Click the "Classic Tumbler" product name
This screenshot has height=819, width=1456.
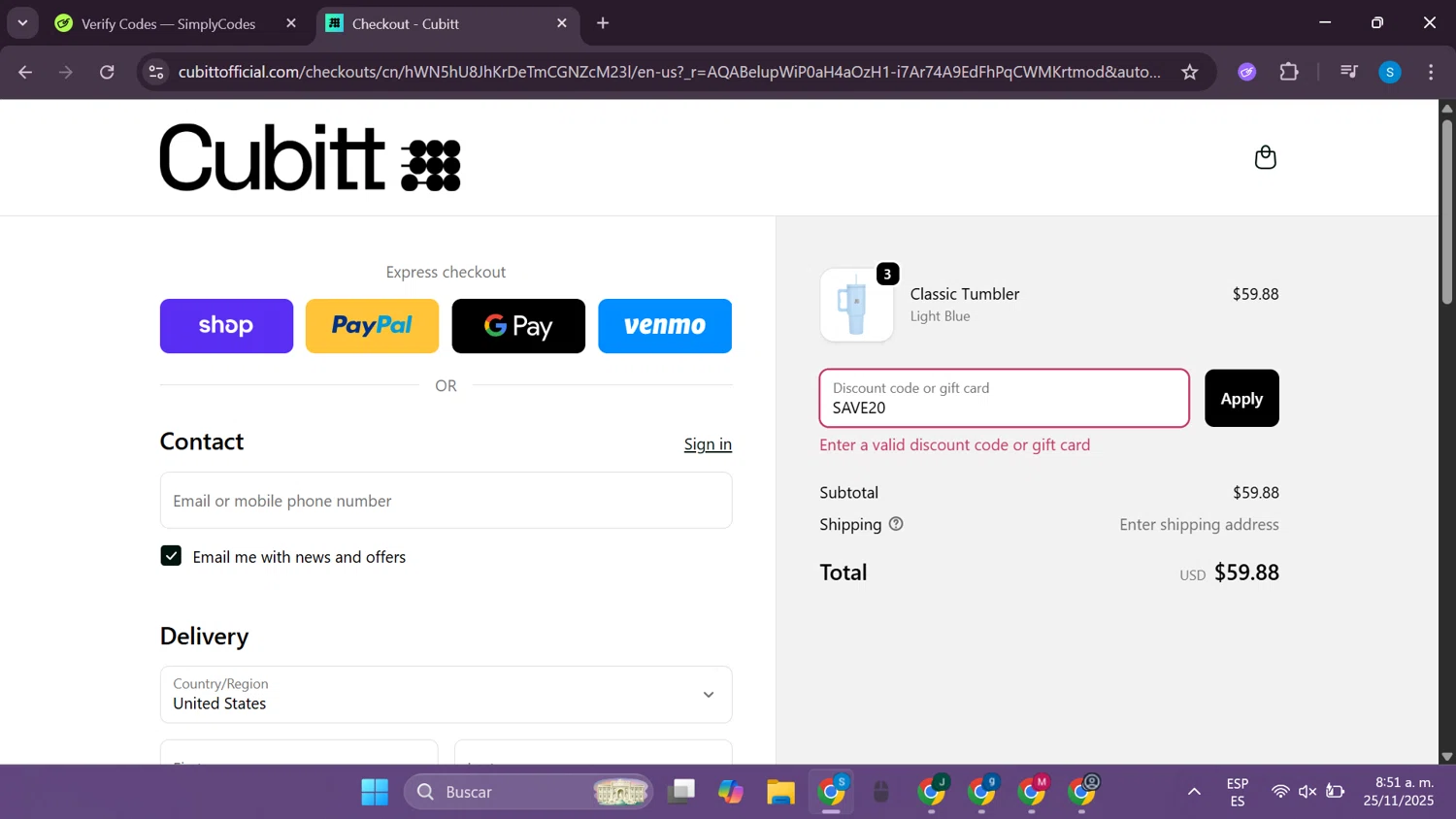[965, 294]
